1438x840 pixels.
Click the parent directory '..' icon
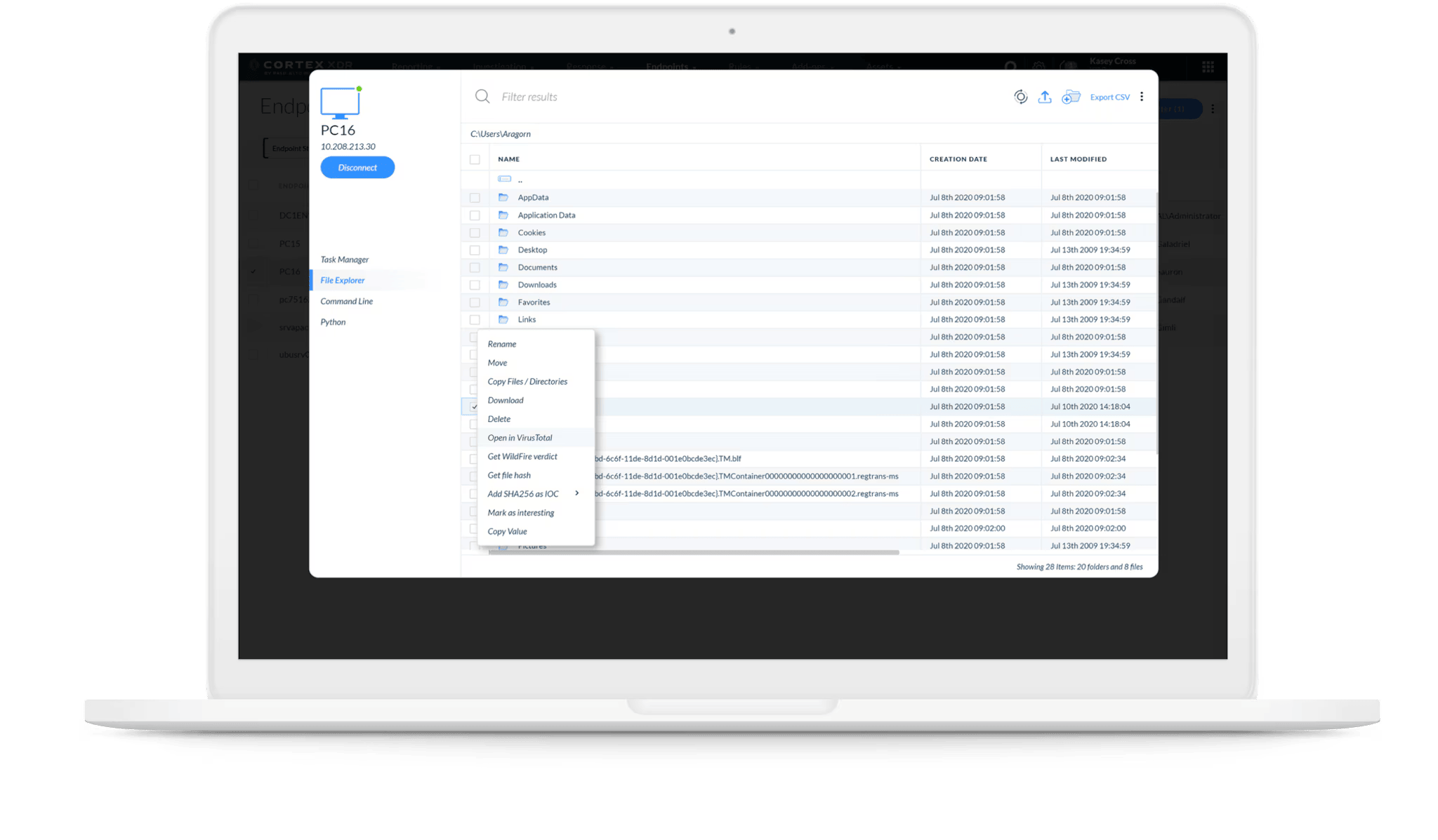coord(504,180)
